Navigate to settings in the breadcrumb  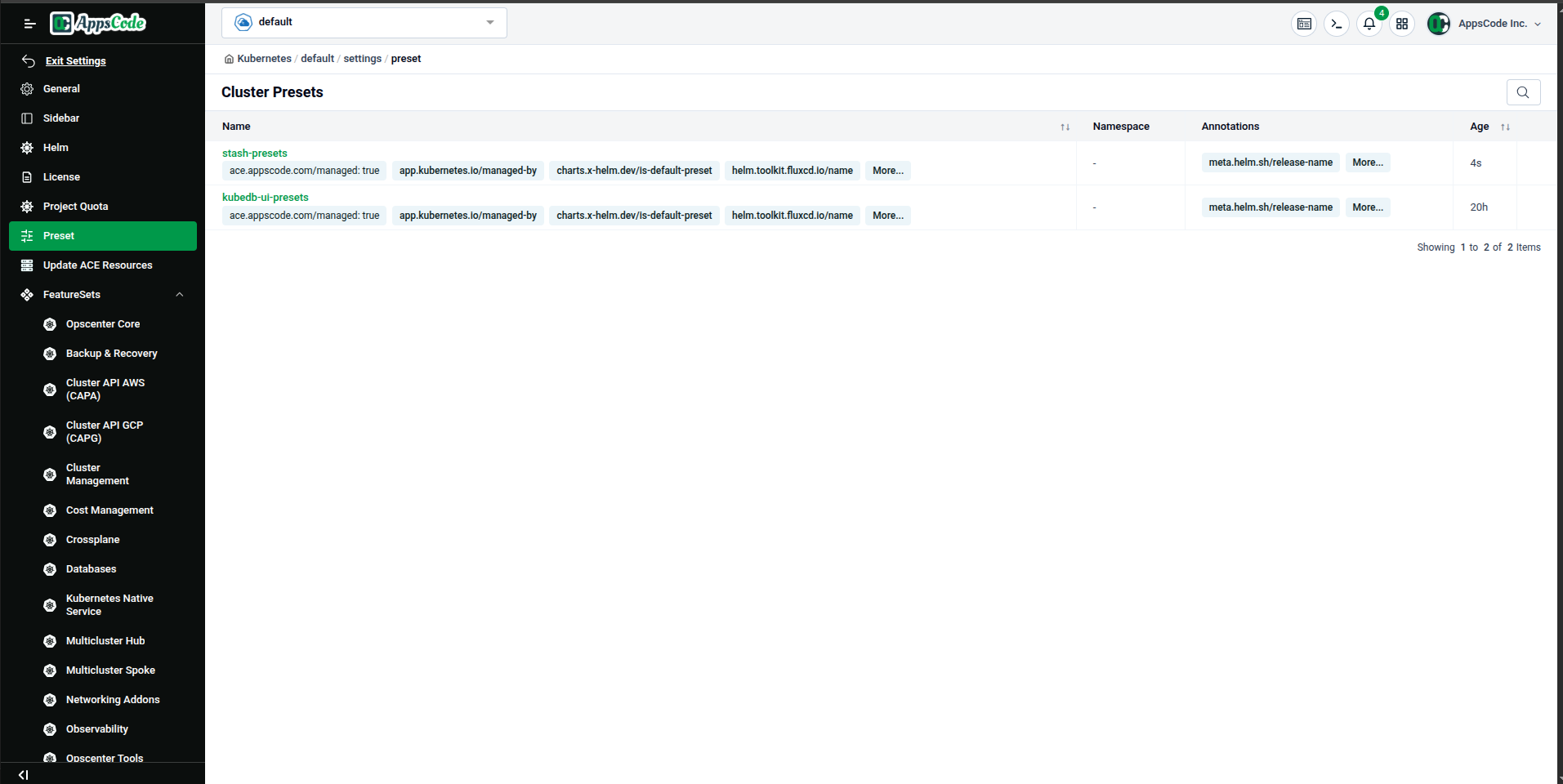[362, 58]
